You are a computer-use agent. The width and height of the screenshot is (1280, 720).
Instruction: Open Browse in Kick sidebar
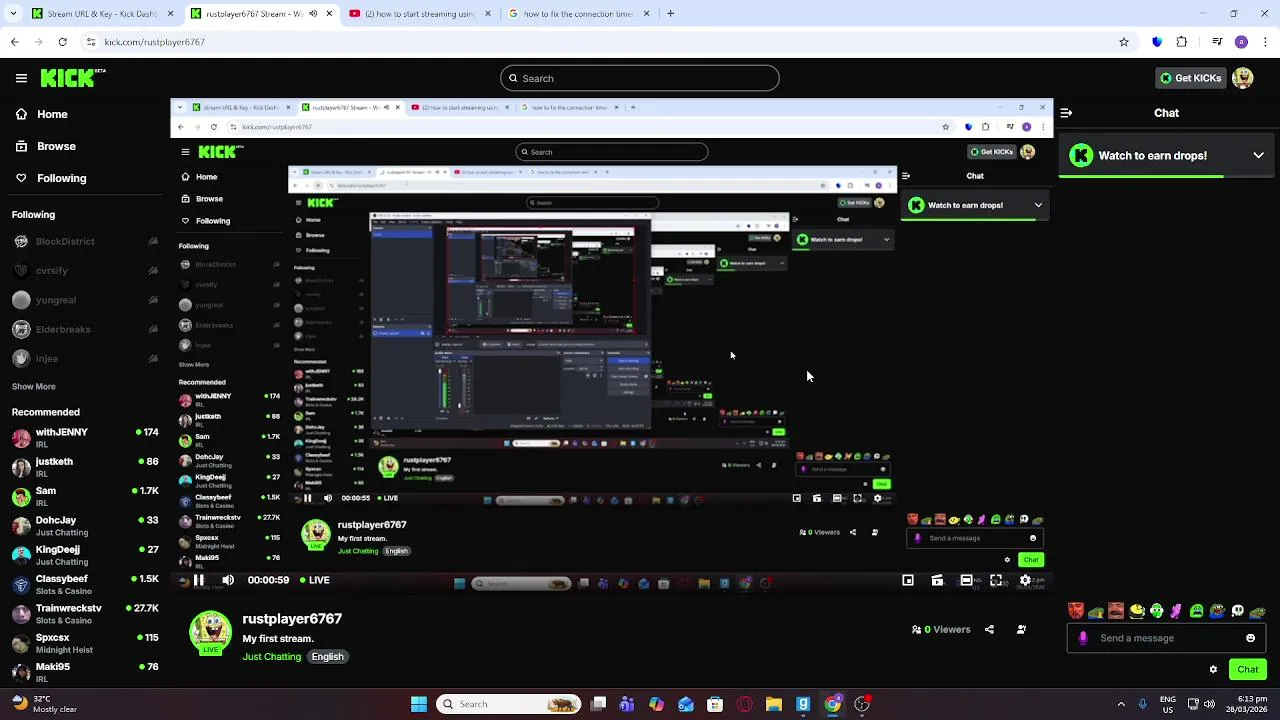pyautogui.click(x=45, y=146)
